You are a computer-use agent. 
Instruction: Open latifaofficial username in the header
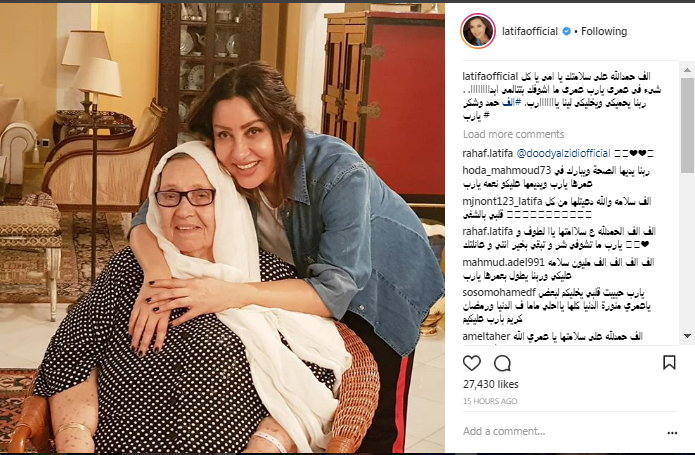(530, 31)
